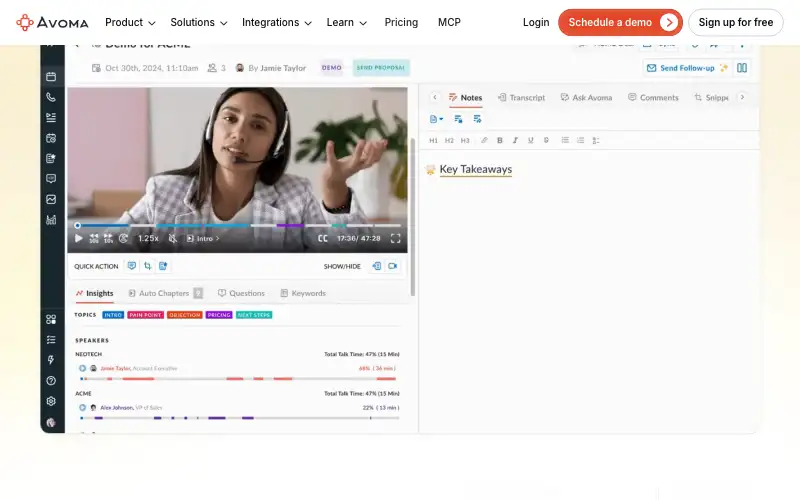Click the purple segment on video progress bar
This screenshot has width=800, height=500.
[290, 225]
